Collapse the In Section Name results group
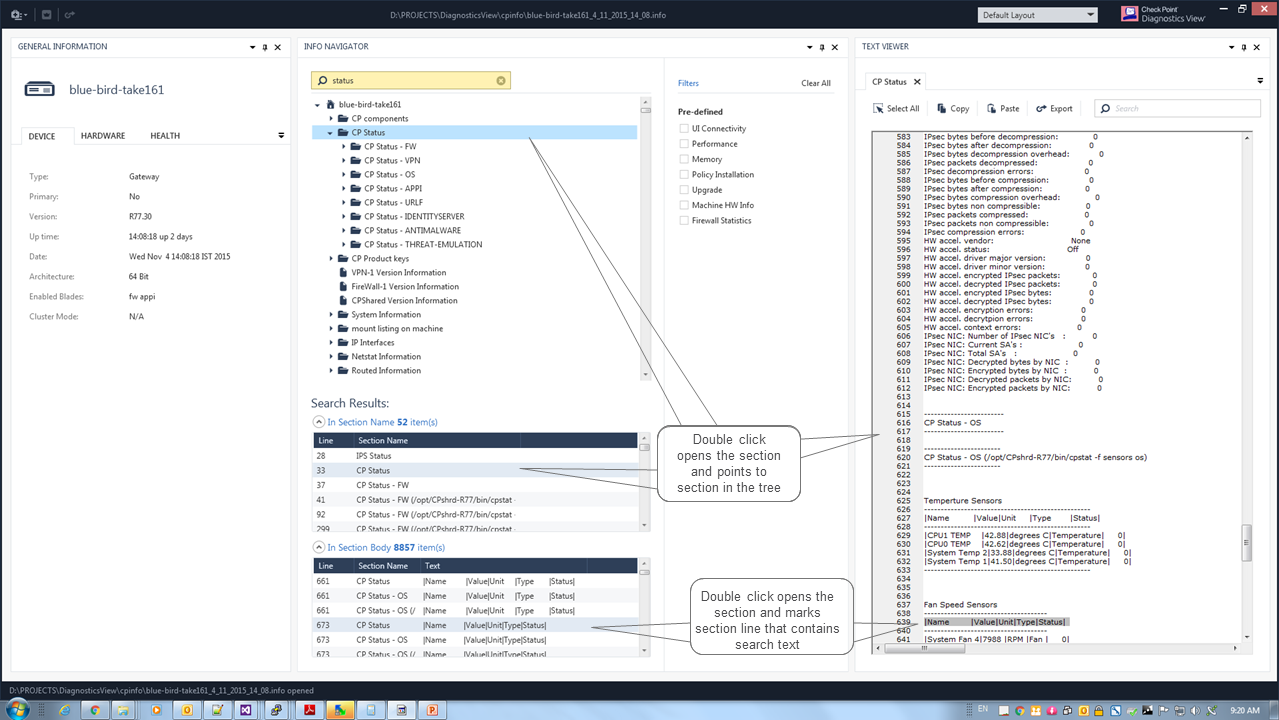This screenshot has height=720, width=1279. point(319,422)
